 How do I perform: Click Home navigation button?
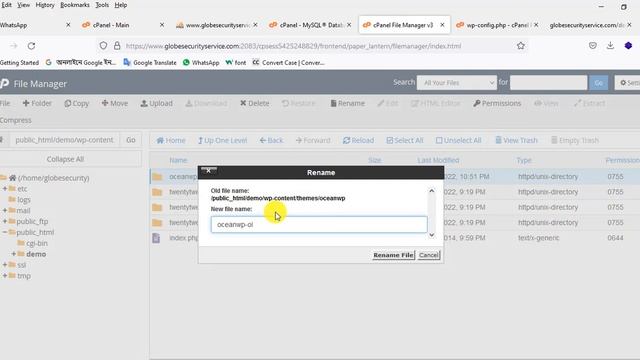[x=171, y=140]
